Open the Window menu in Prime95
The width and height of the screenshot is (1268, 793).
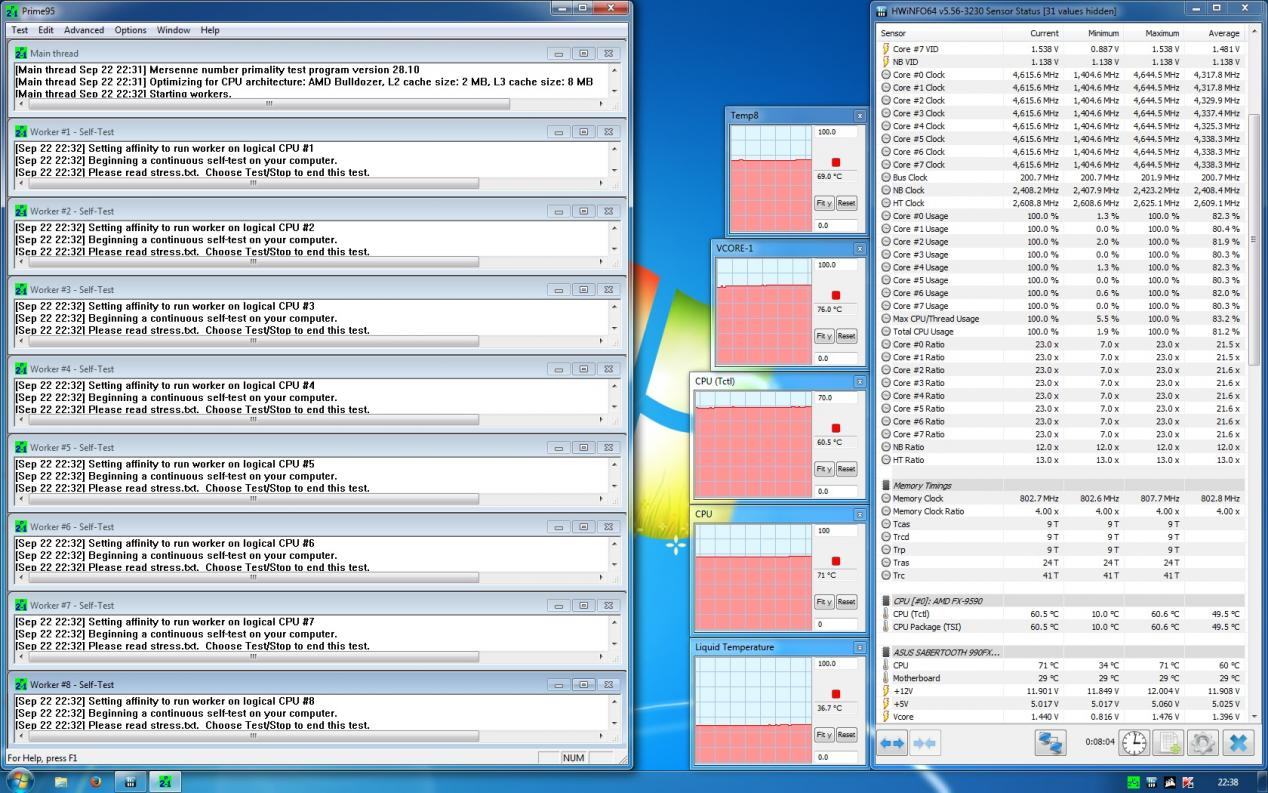coord(173,30)
